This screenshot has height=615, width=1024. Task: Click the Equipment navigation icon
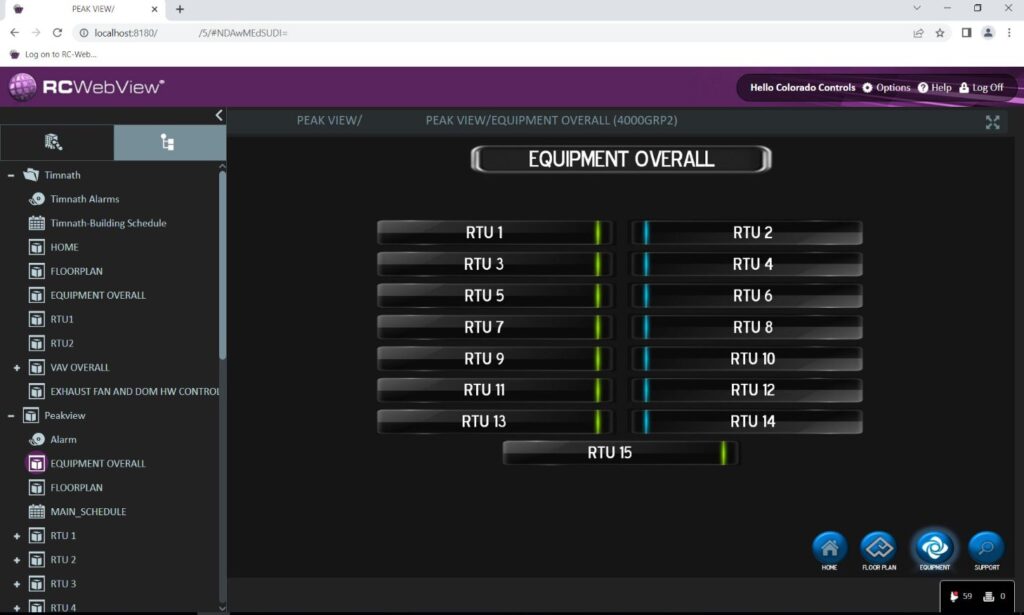pyautogui.click(x=935, y=548)
